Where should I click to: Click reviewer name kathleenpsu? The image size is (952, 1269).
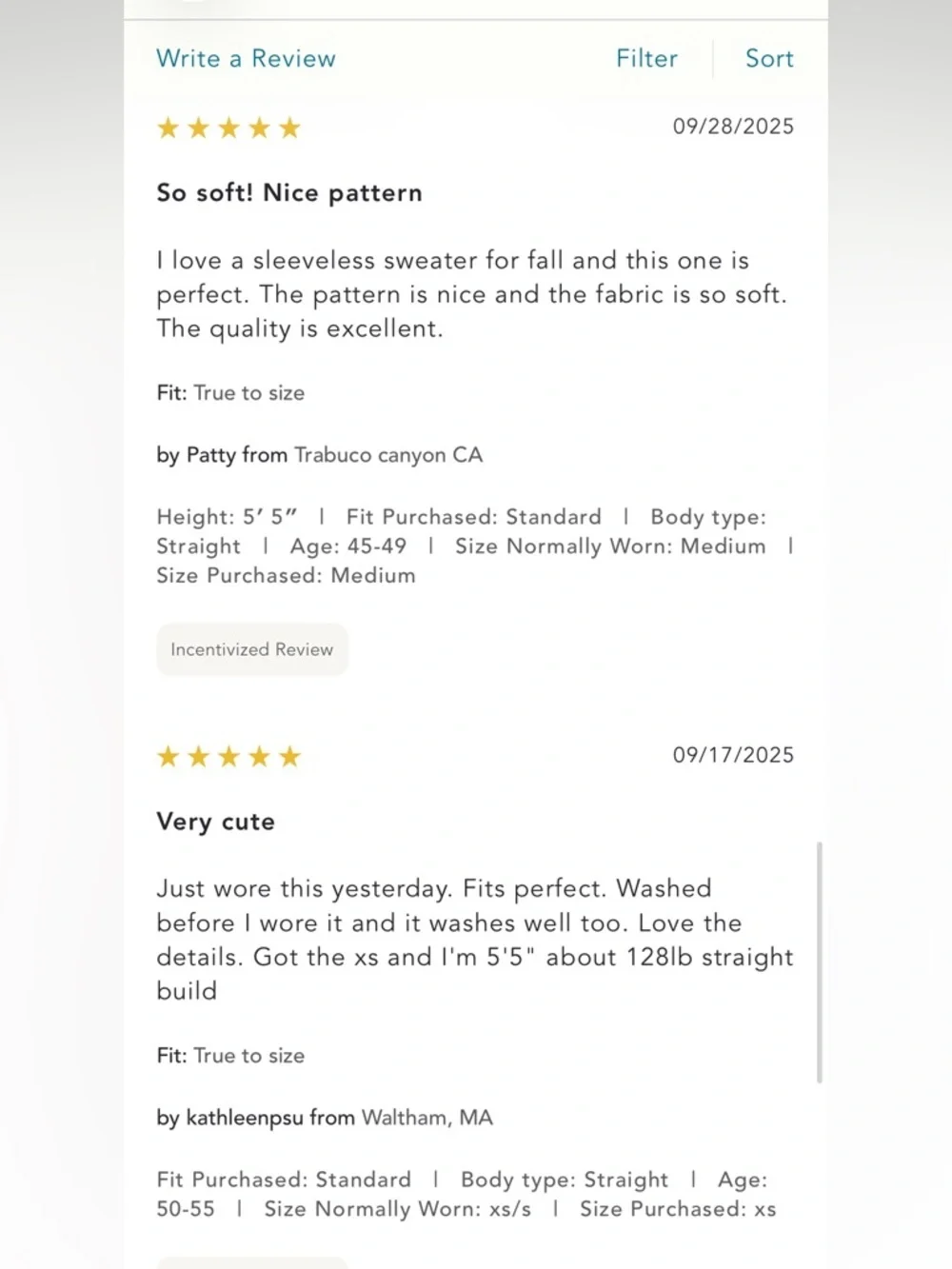244,1118
